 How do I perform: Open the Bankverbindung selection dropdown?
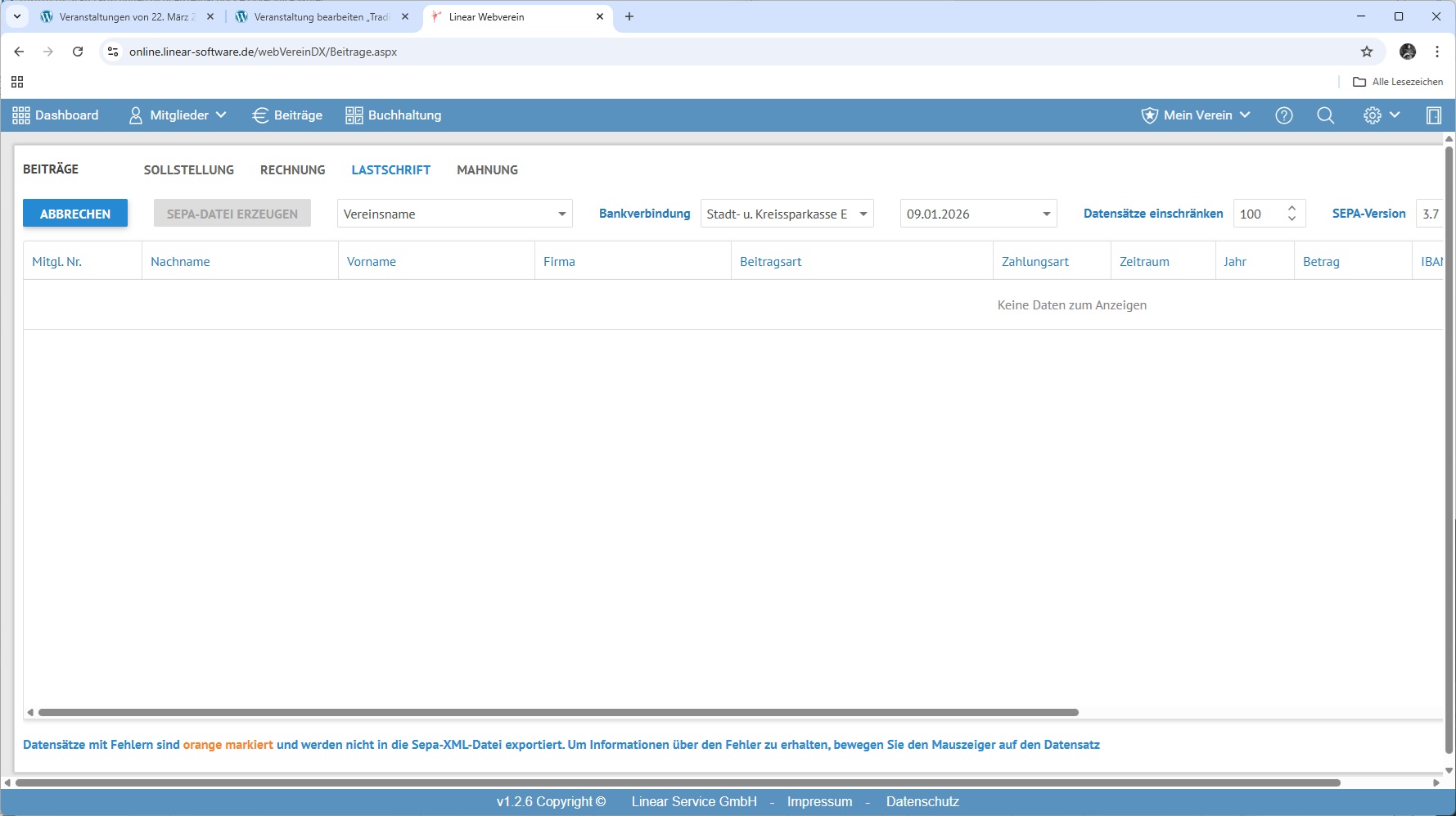pos(863,214)
